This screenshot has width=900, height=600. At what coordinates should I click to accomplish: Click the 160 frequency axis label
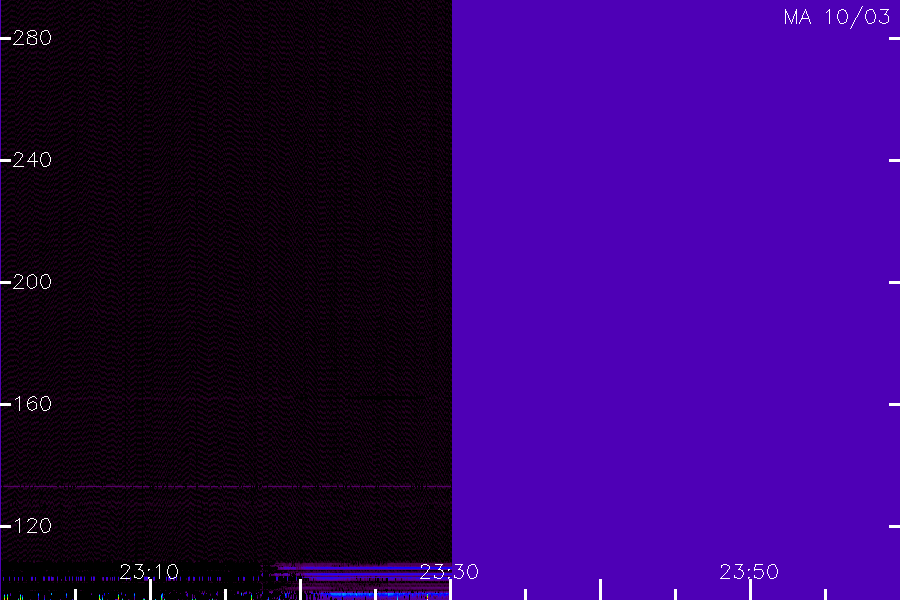click(32, 404)
